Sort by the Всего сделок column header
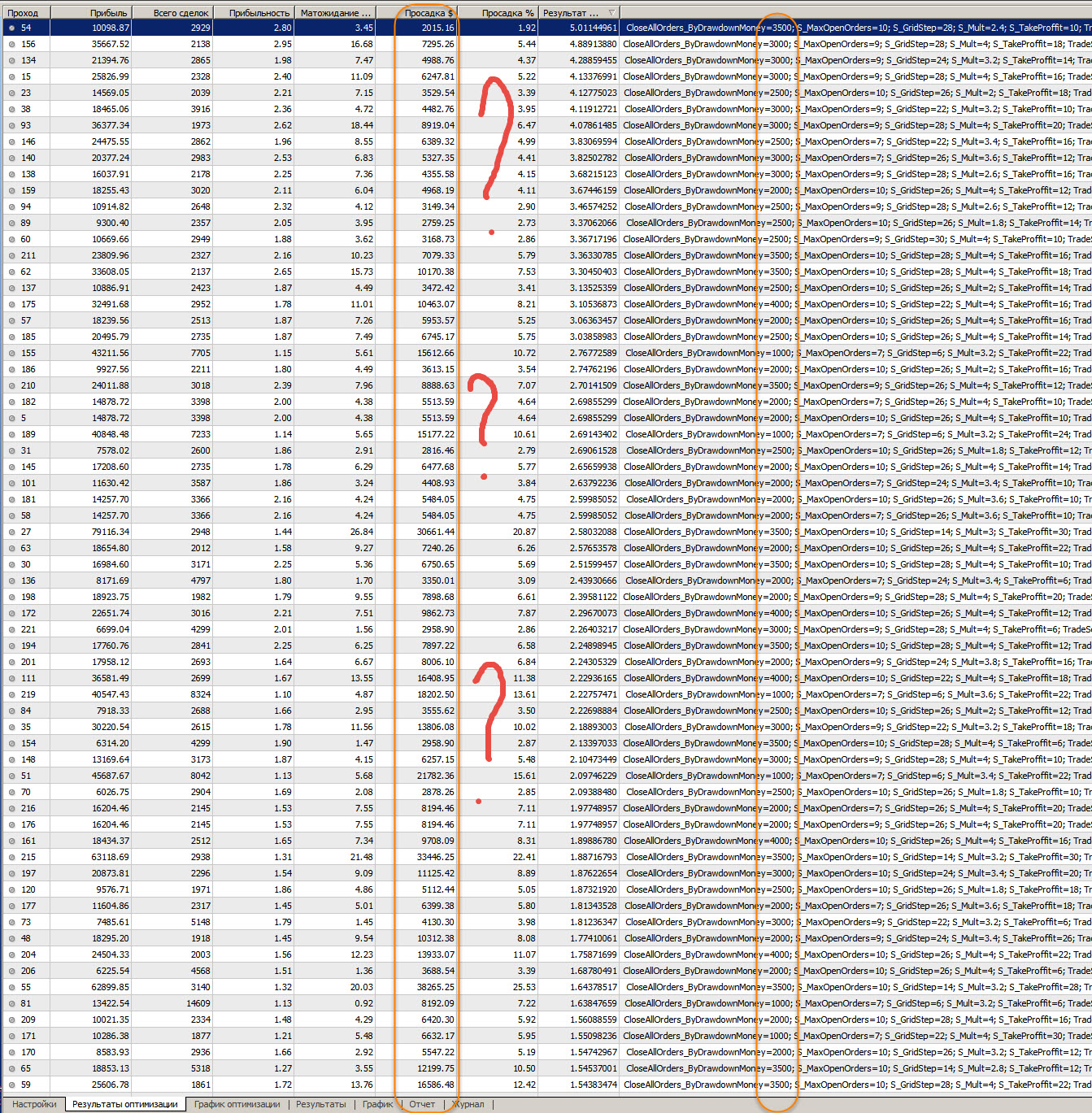 [x=172, y=13]
